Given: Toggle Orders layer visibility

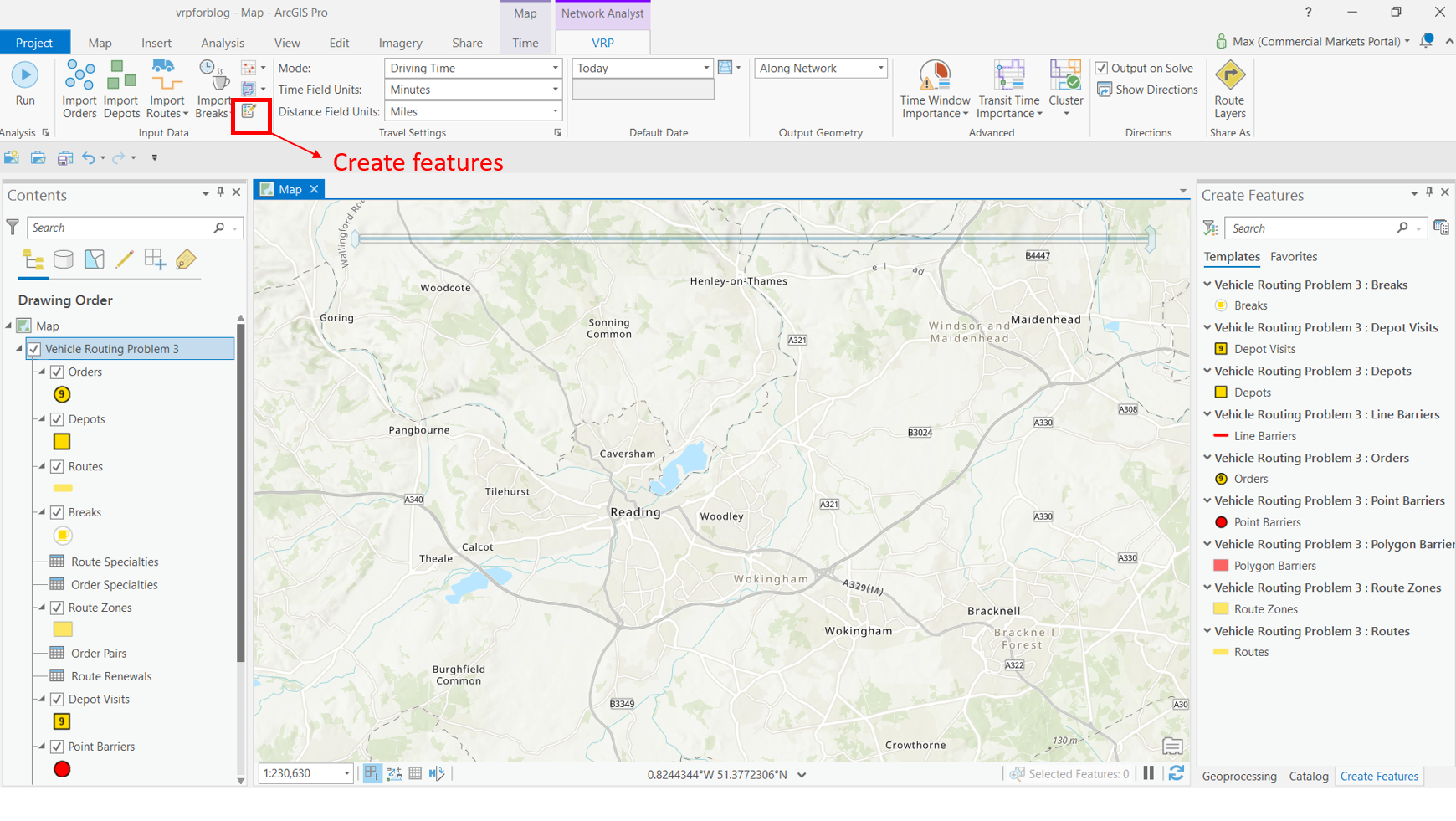Looking at the screenshot, I should point(57,372).
